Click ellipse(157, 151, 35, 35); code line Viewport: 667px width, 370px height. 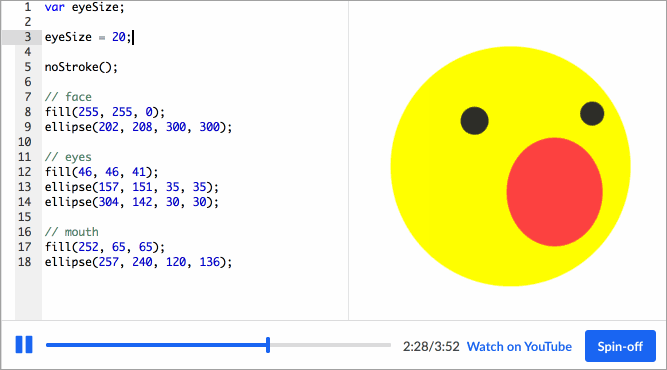132,187
